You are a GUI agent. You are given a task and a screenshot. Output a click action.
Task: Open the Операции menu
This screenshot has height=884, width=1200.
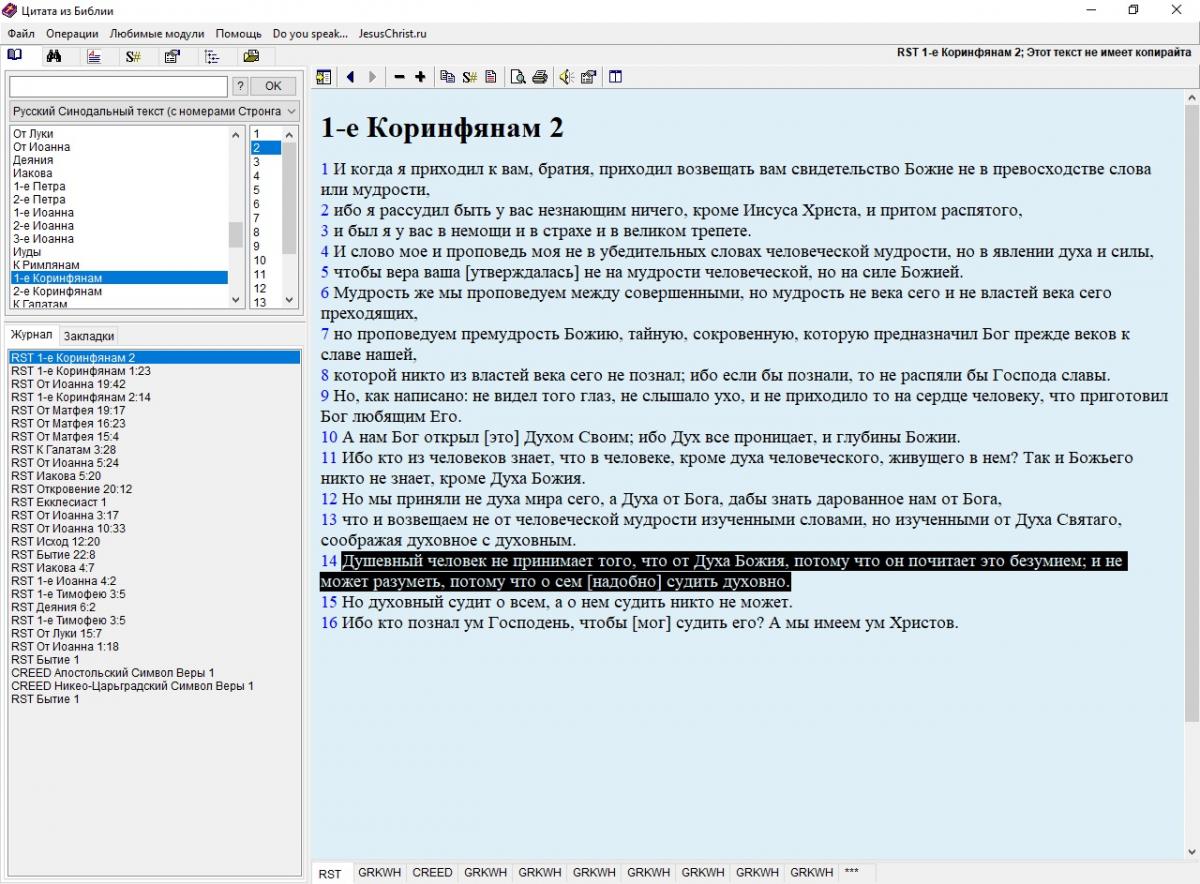tap(72, 33)
